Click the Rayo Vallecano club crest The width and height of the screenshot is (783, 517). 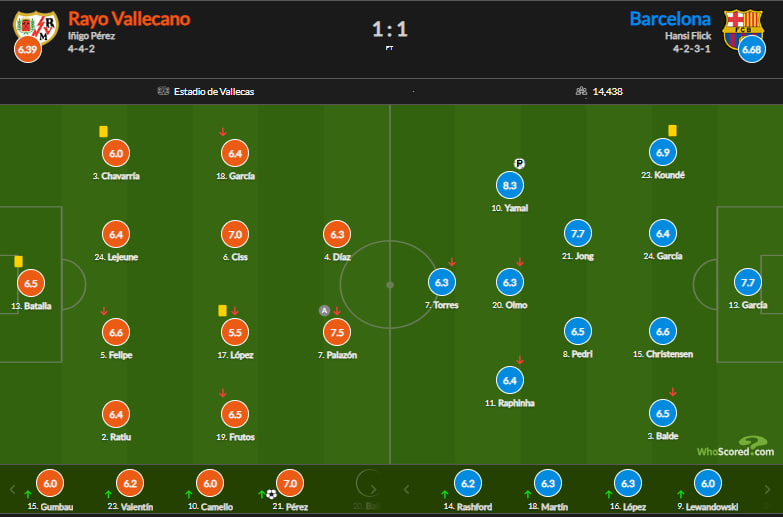pyautogui.click(x=33, y=26)
